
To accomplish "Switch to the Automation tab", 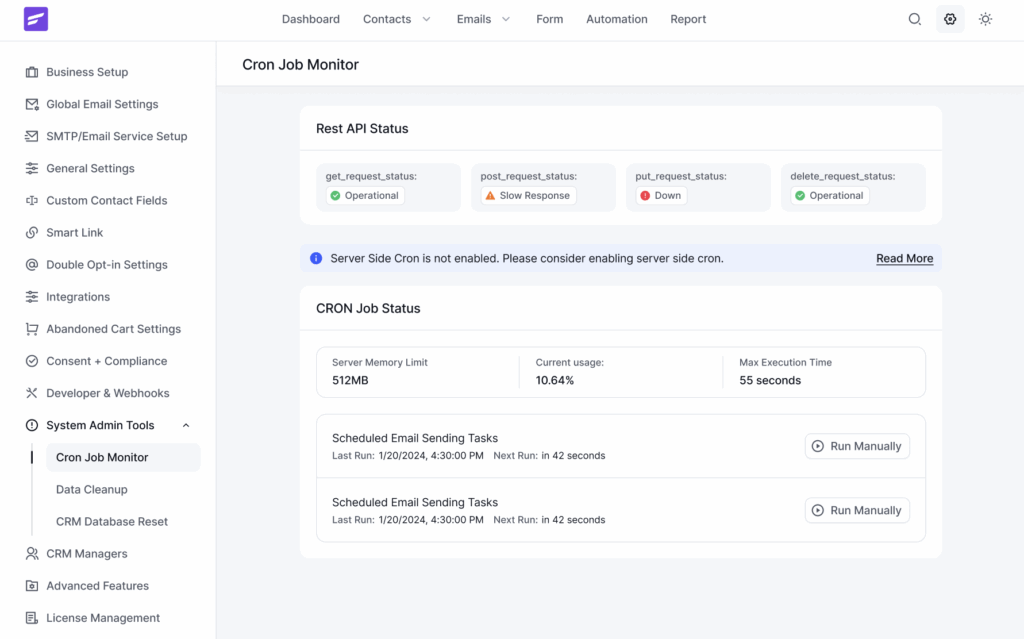I will click(616, 18).
